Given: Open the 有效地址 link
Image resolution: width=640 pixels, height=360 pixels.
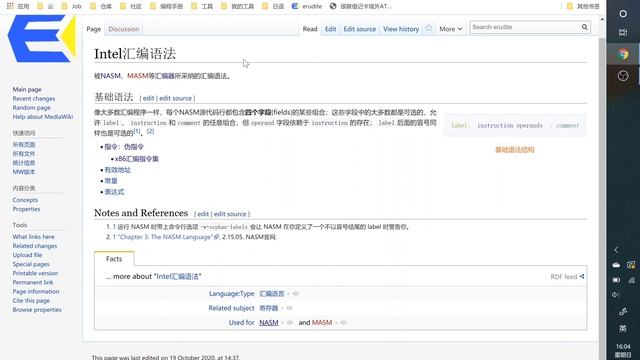Looking at the screenshot, I should pos(118,170).
